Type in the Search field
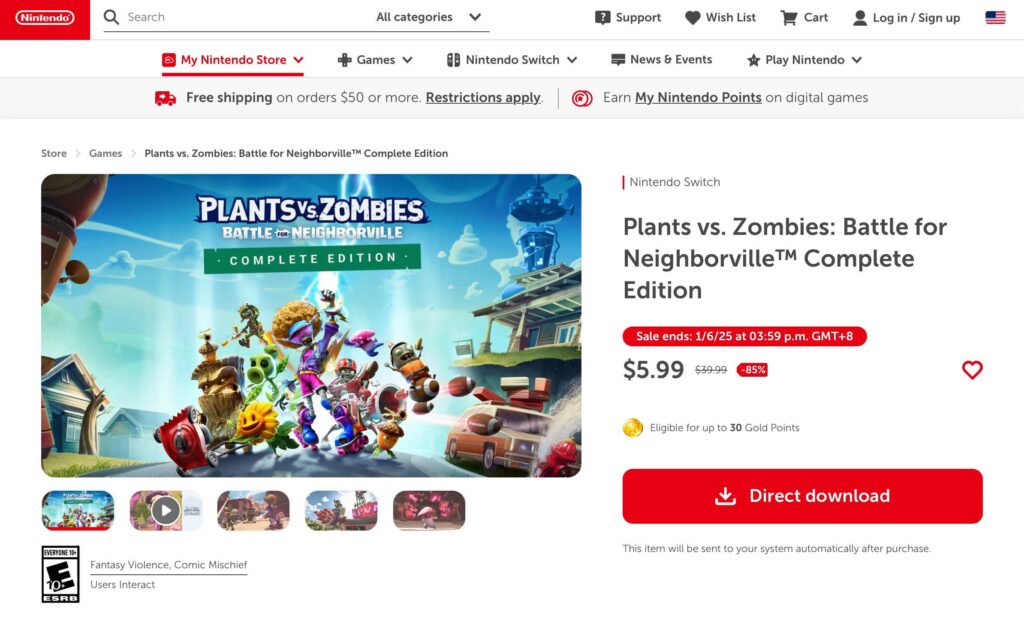The image size is (1024, 618). click(240, 17)
